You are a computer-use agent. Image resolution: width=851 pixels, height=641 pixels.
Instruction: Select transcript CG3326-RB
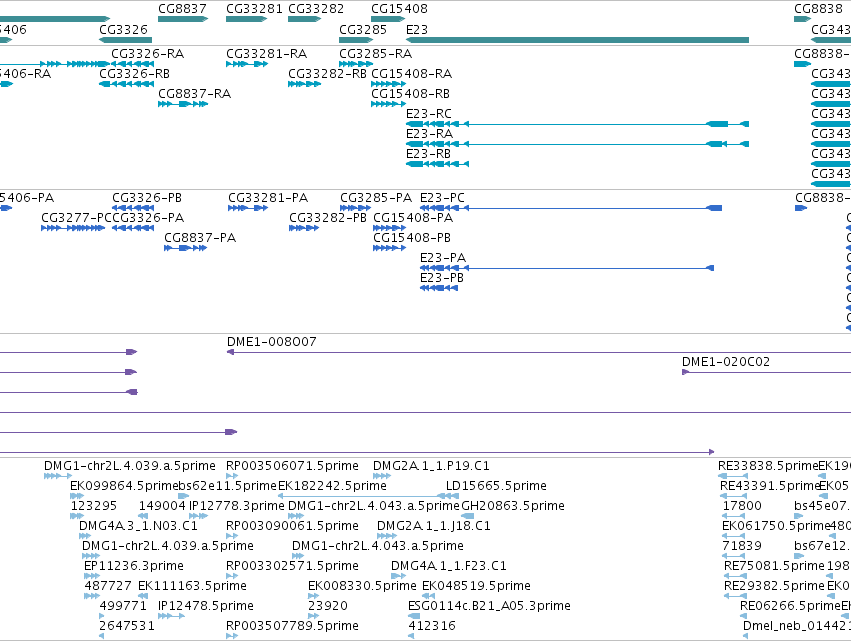click(x=126, y=84)
